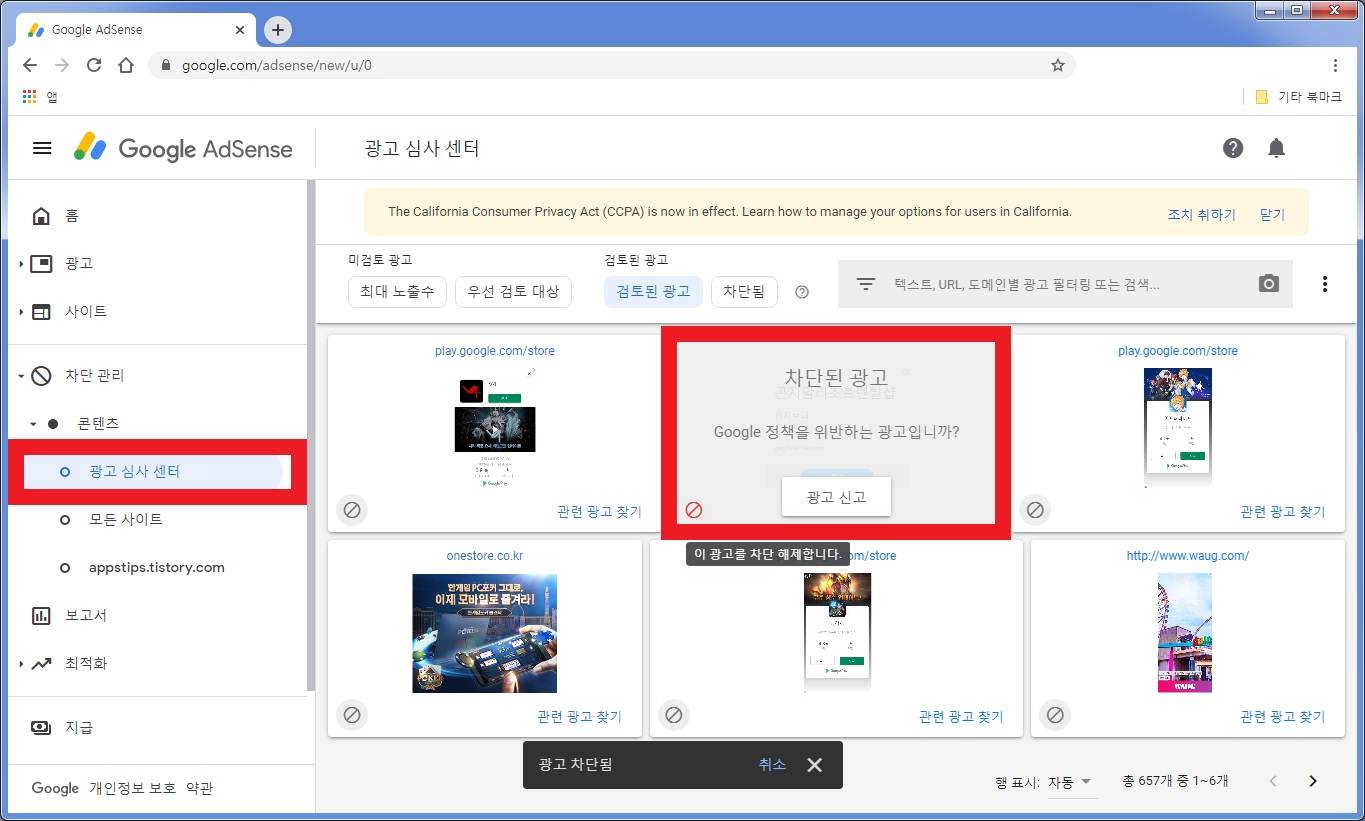Open the waug.com ad thumbnail

(1185, 633)
